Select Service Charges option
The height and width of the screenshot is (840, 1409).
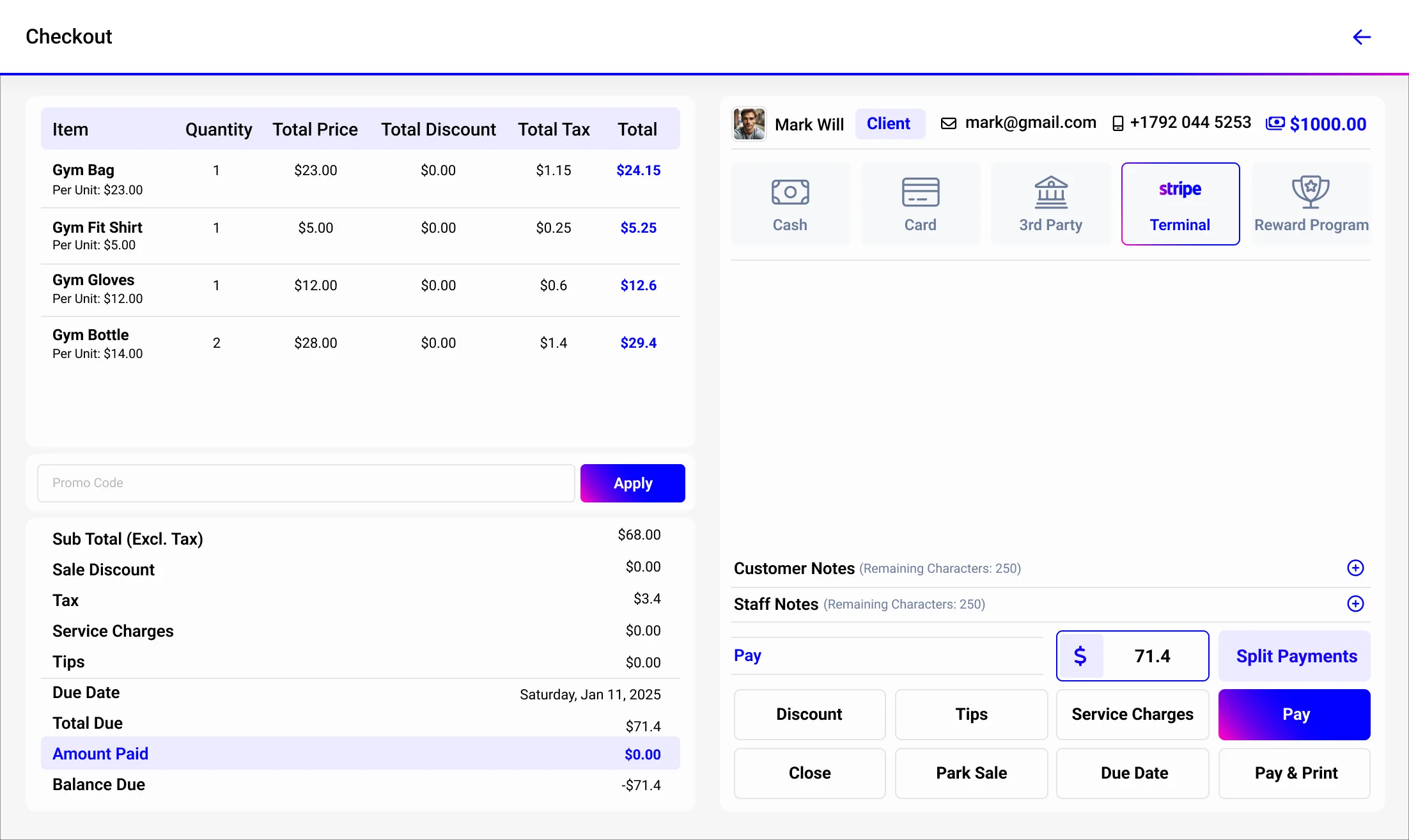pyautogui.click(x=1132, y=714)
